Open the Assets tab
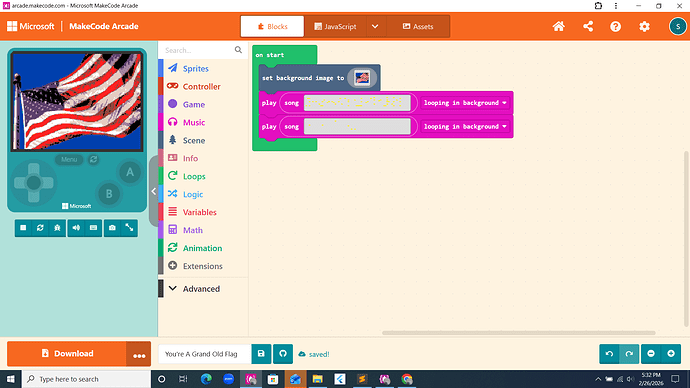 click(x=418, y=26)
